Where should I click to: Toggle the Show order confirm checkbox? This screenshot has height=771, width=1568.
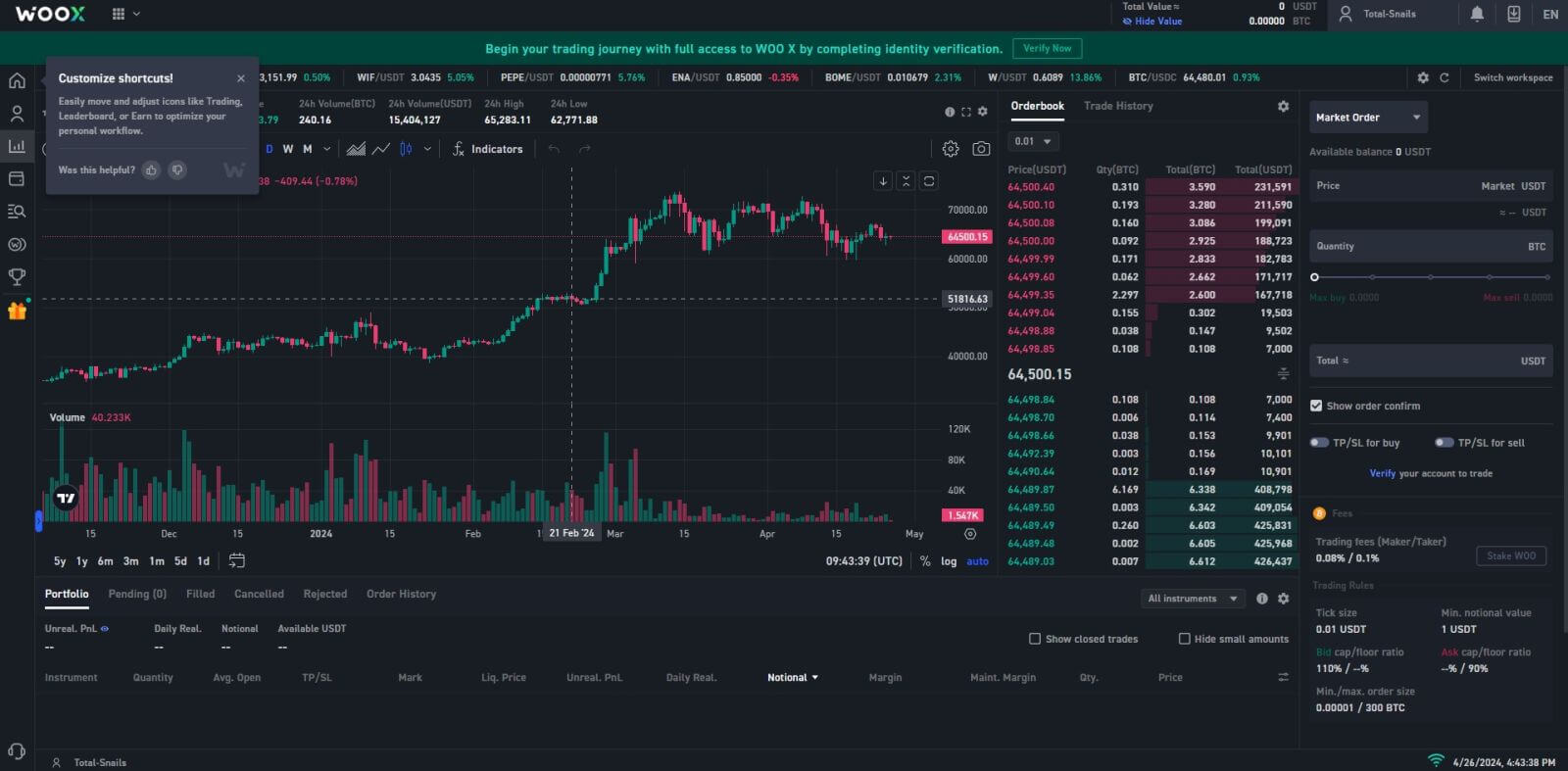click(x=1316, y=406)
